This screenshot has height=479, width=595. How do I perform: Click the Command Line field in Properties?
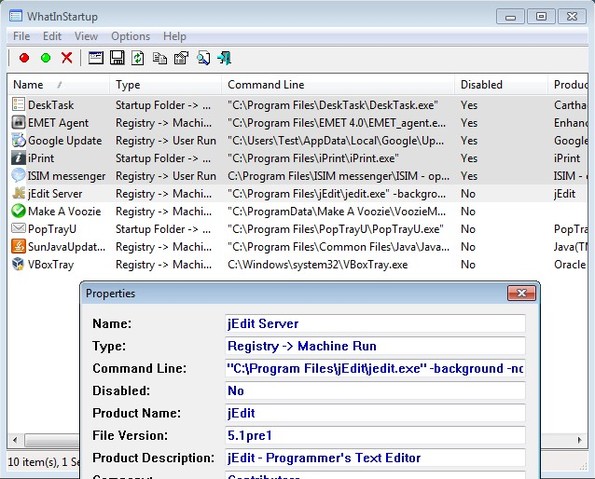(x=375, y=369)
